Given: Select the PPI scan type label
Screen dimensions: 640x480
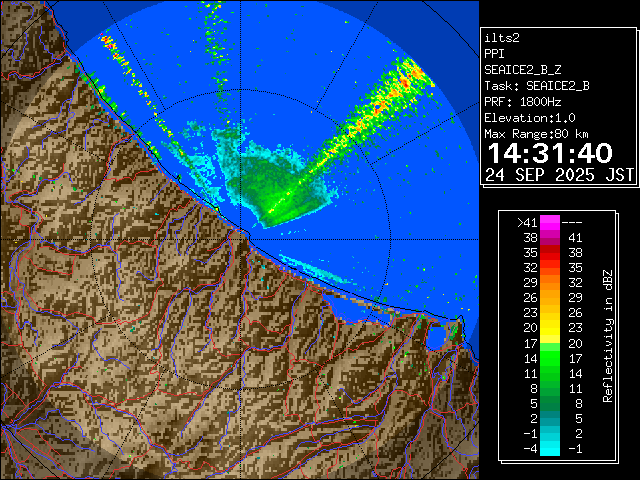Looking at the screenshot, I should click(x=494, y=53).
